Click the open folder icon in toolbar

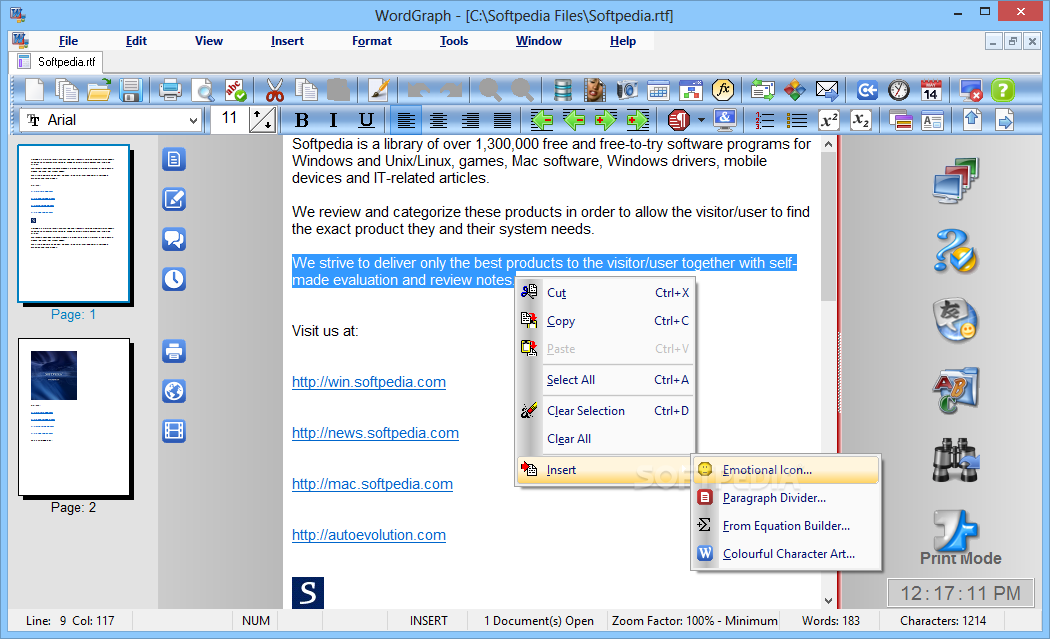pyautogui.click(x=98, y=90)
